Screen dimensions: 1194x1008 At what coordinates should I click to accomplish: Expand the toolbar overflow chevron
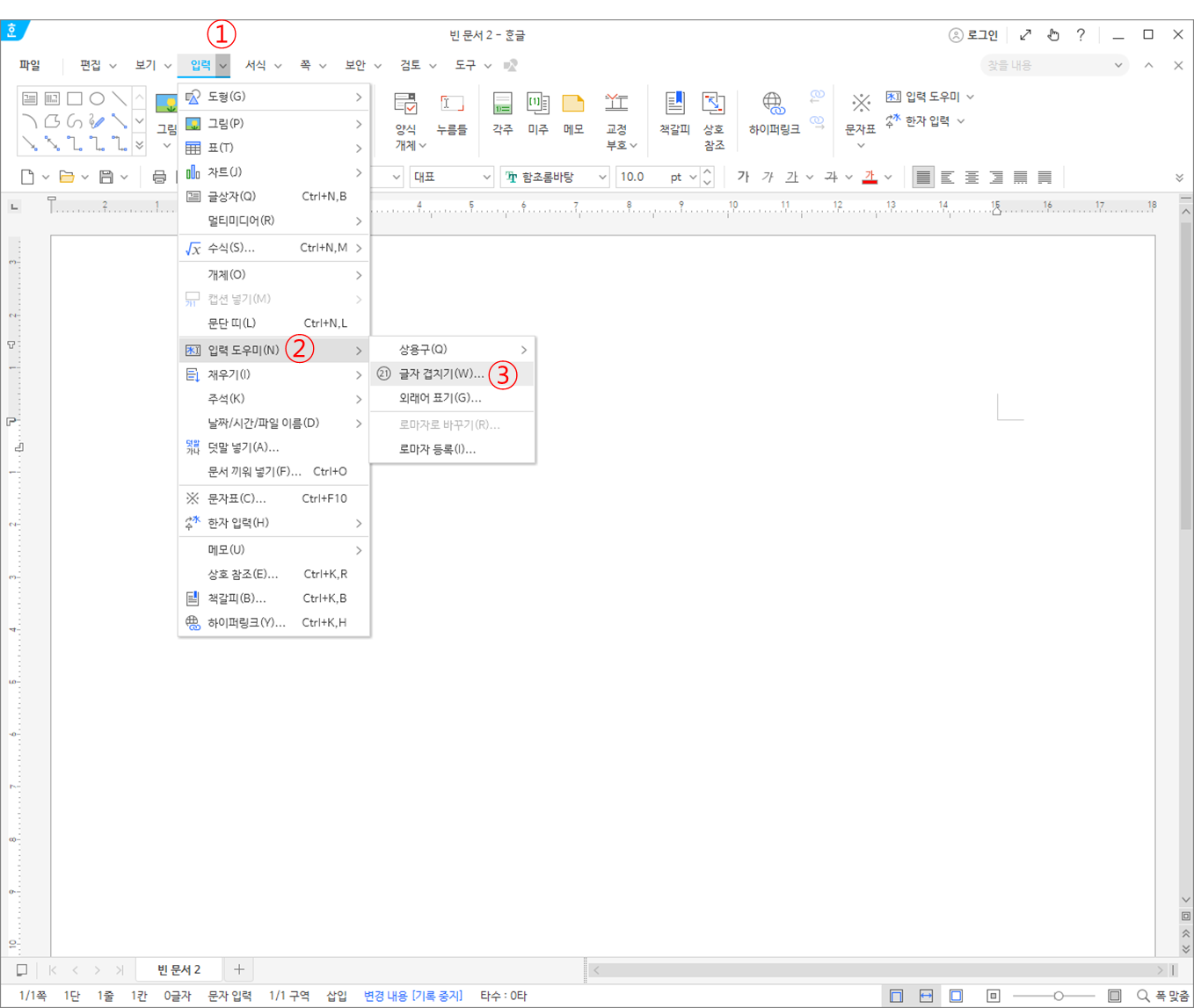coord(1179,178)
